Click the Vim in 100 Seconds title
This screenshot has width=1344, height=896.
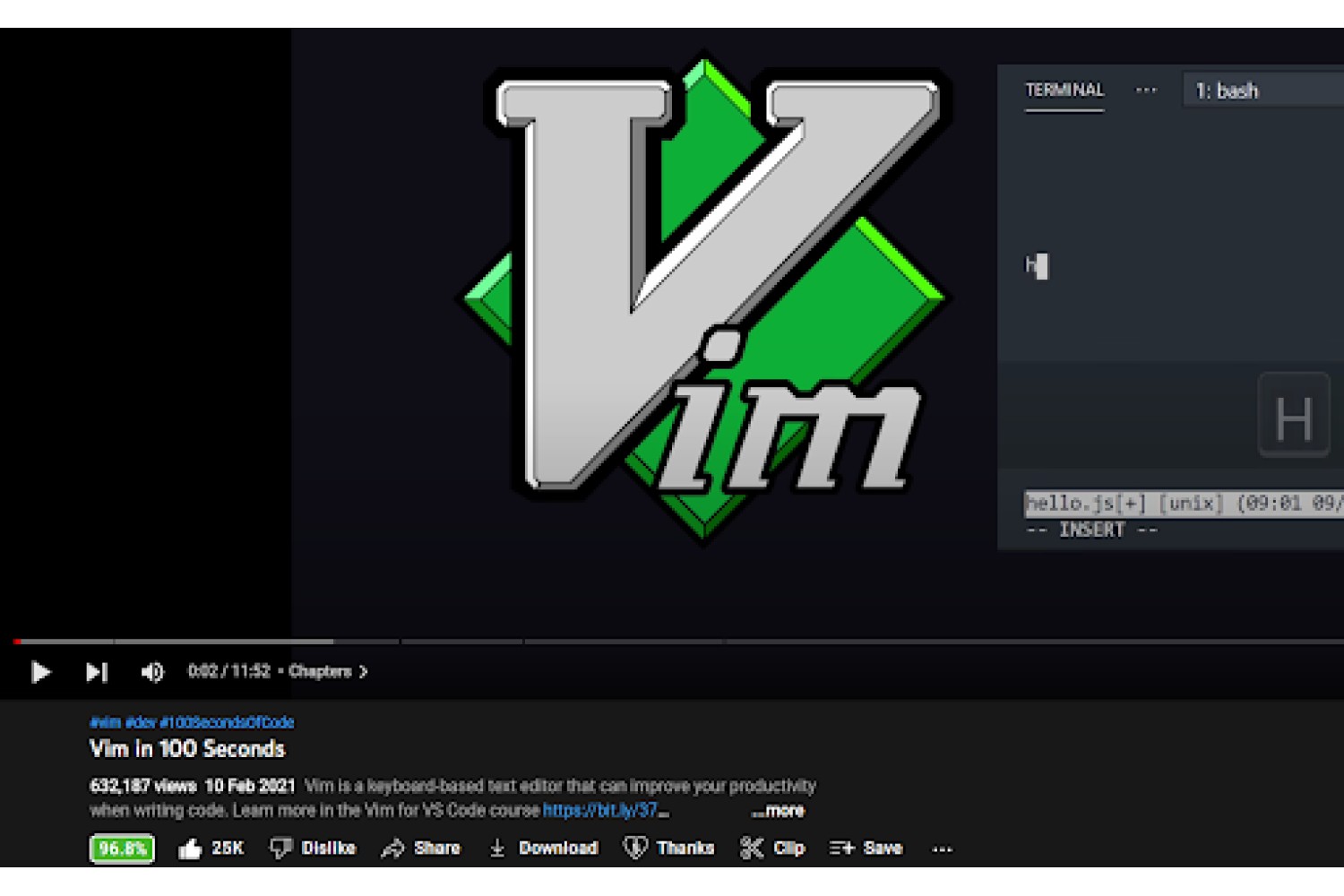(x=187, y=749)
